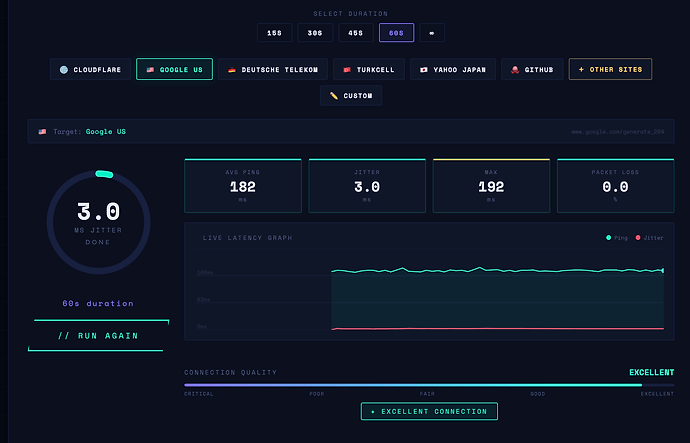Click the US flag in the Target bar
The width and height of the screenshot is (690, 443).
coord(42,132)
